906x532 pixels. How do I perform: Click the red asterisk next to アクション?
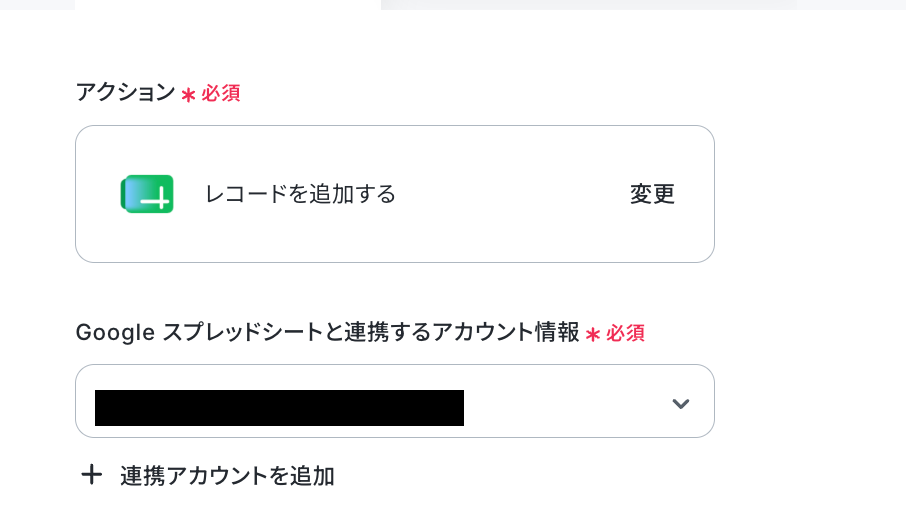(188, 95)
